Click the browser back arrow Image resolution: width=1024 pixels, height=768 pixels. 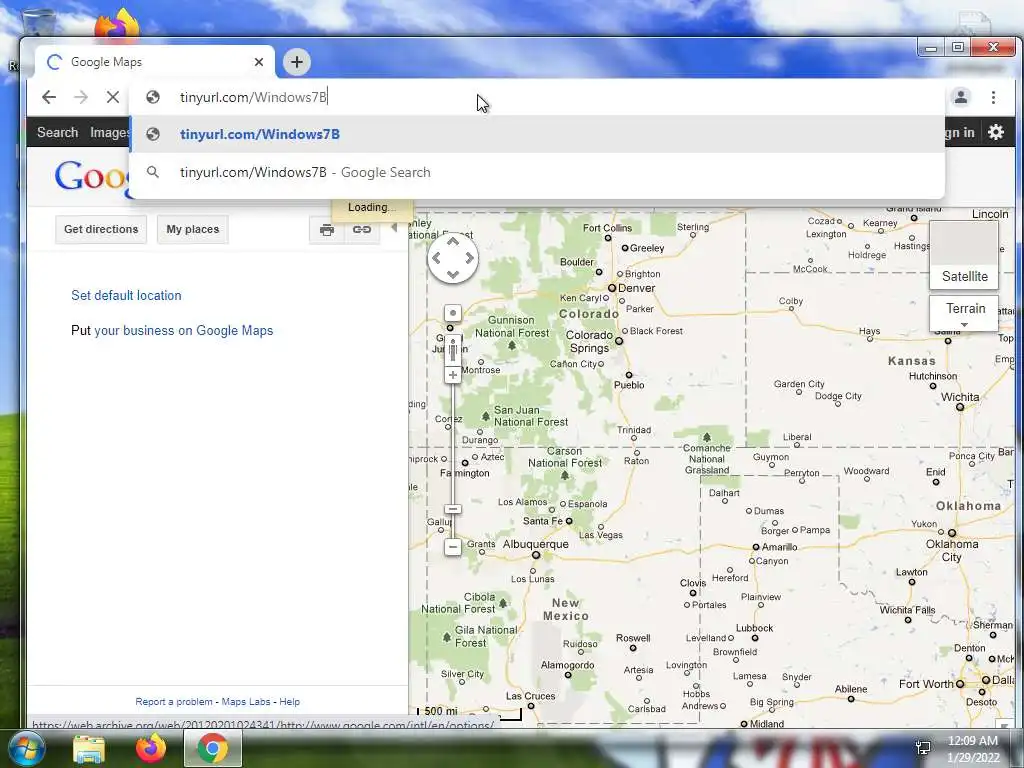(x=49, y=97)
